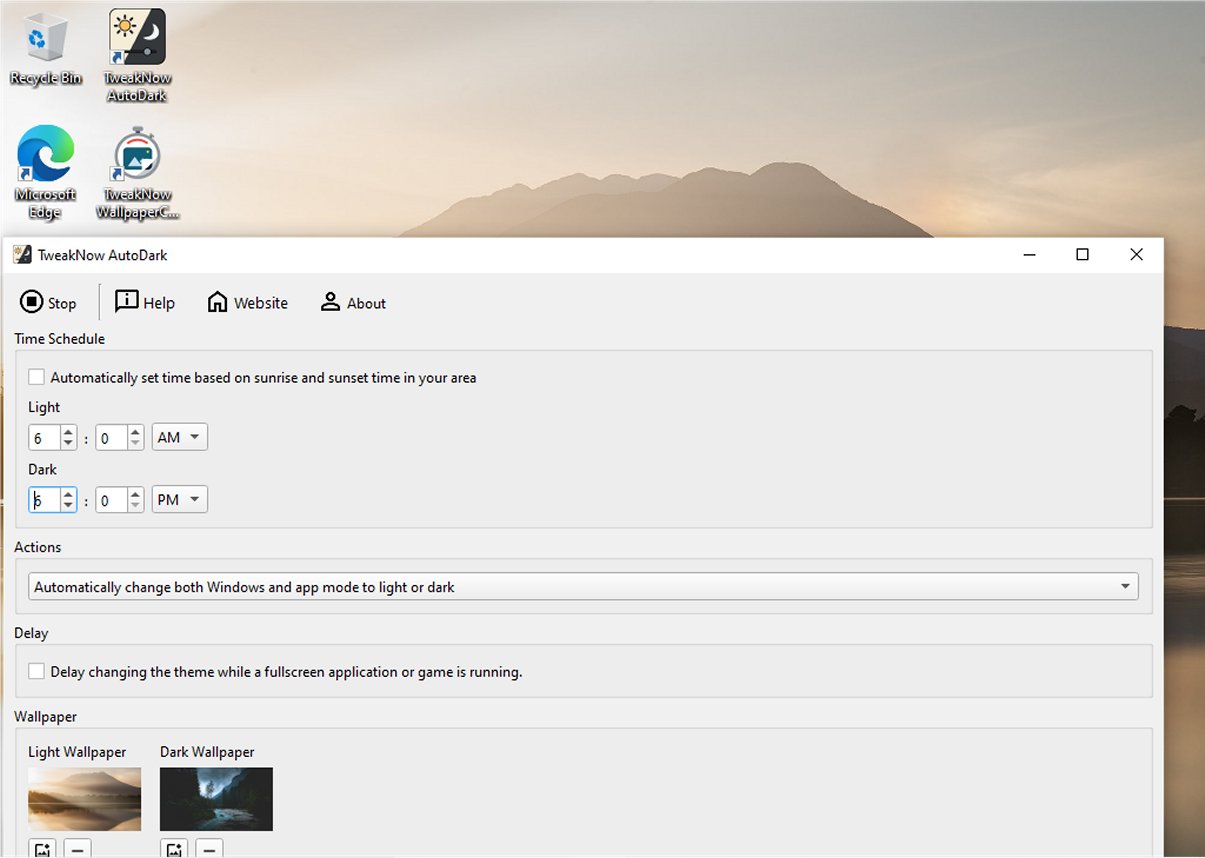1205x858 pixels.
Task: Click the Light Wallpaper thumbnail
Action: 85,799
